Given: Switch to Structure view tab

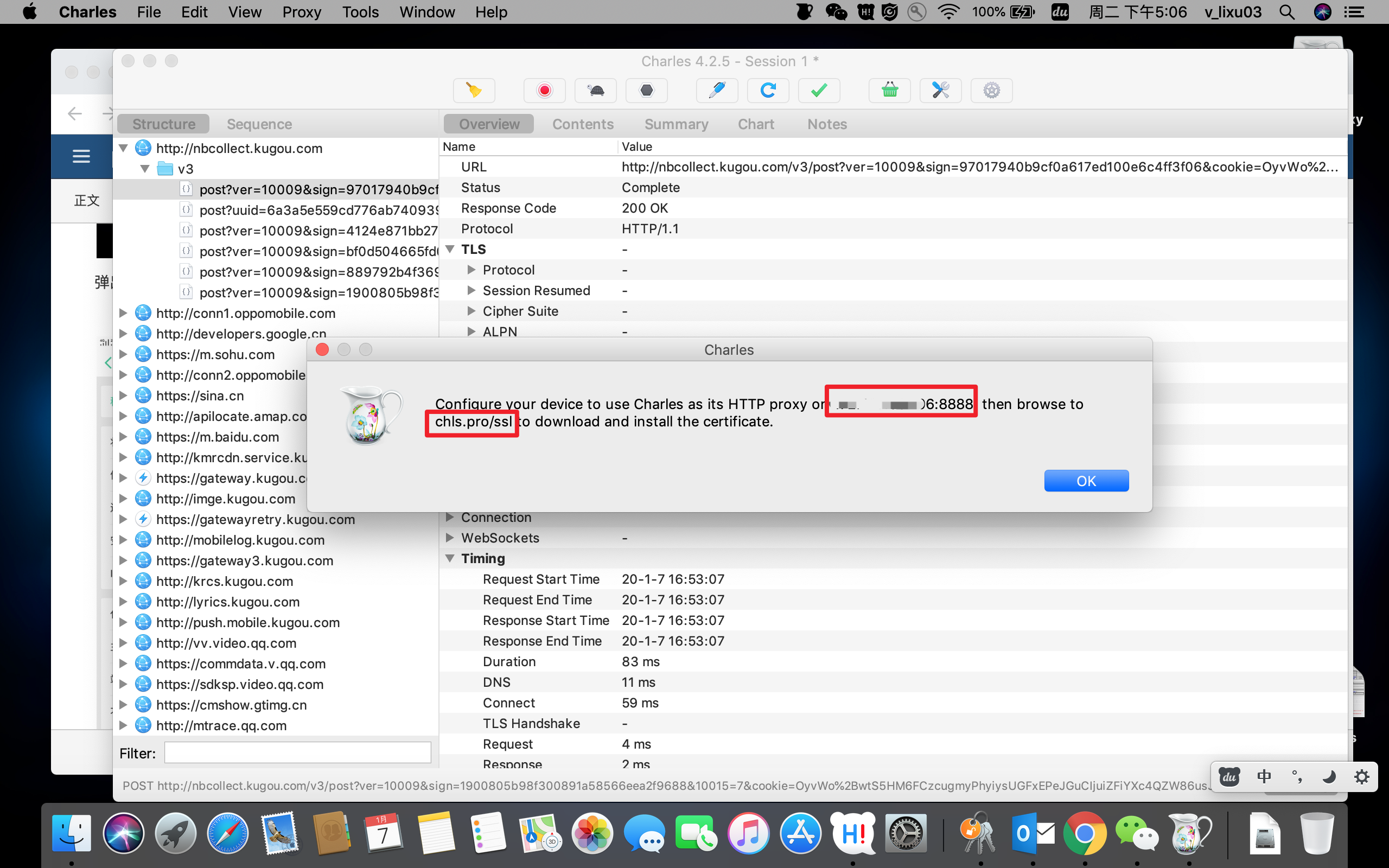Looking at the screenshot, I should 163,124.
